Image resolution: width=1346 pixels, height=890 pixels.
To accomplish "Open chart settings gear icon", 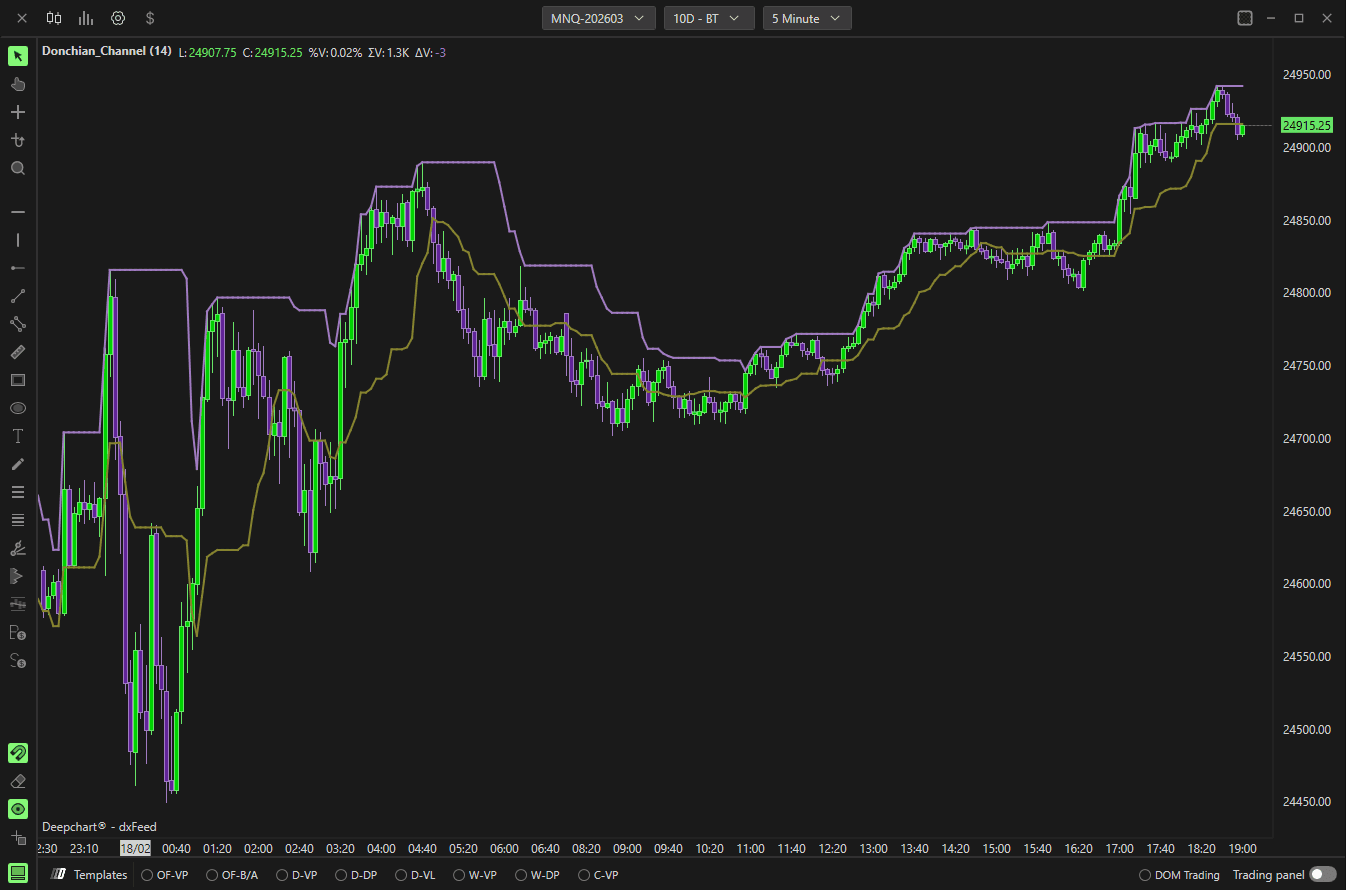I will click(x=118, y=18).
